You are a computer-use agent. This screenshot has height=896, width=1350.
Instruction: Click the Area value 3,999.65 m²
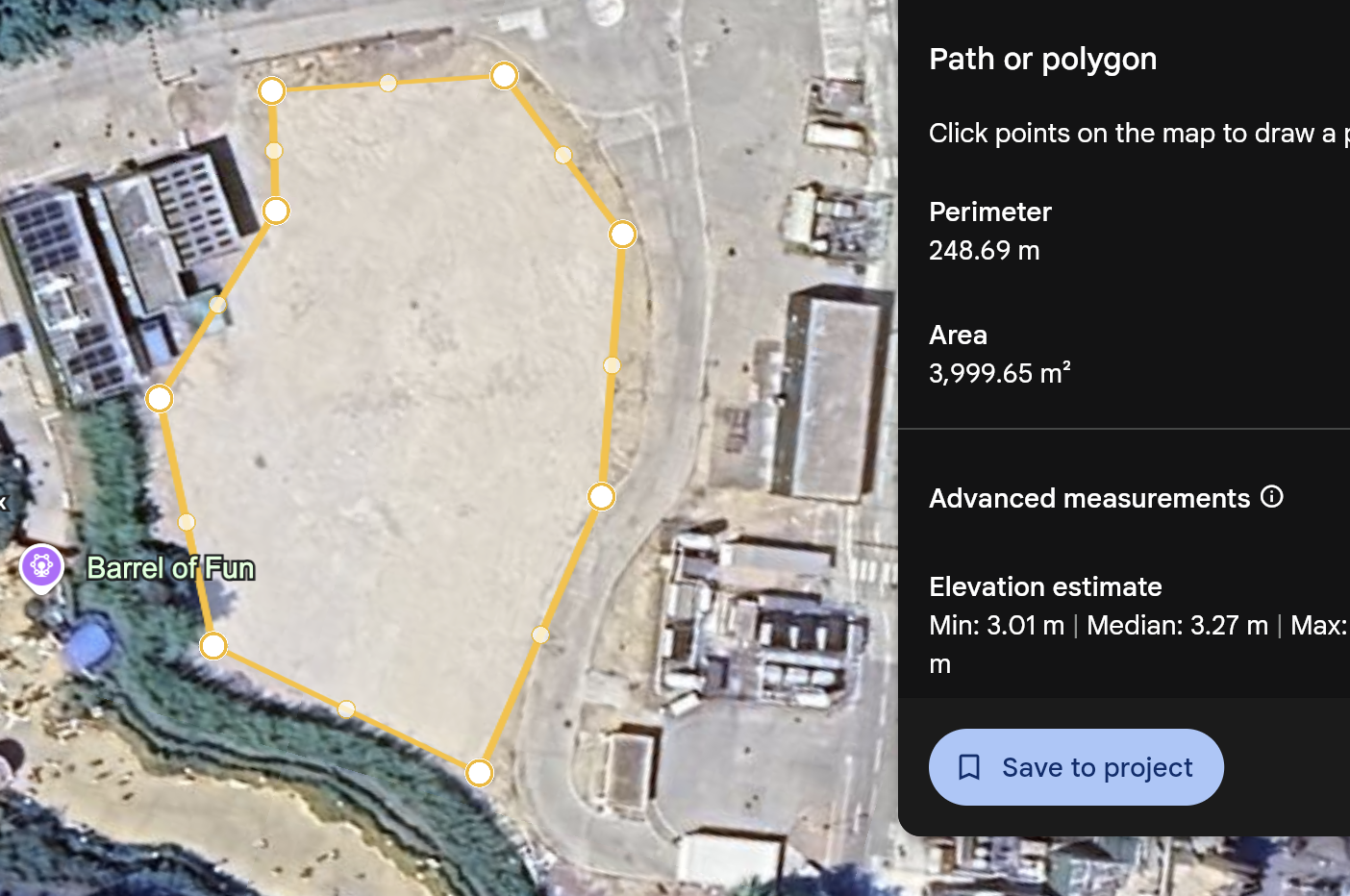[x=999, y=373]
